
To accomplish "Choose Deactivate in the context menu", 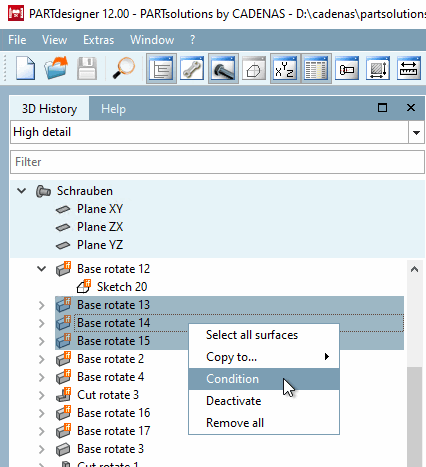I will [264, 401].
